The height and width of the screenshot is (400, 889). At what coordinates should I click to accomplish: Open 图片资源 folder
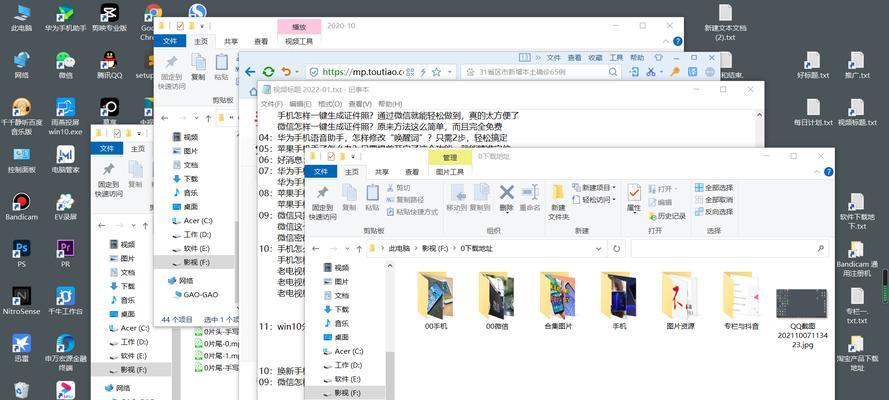[x=680, y=299]
